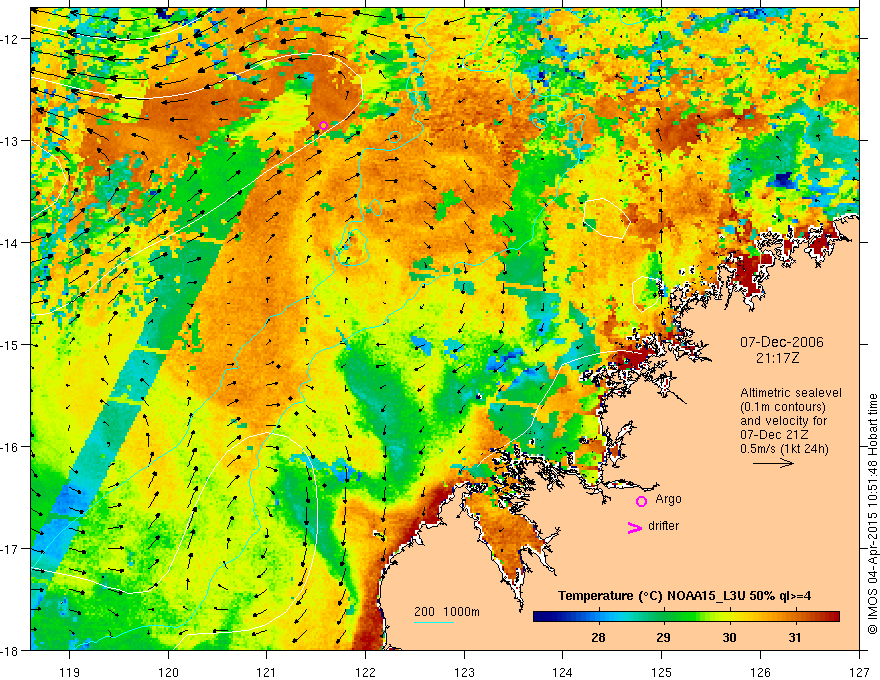
Task: Click the '-16' latitude axis label
Action: (x=11, y=447)
